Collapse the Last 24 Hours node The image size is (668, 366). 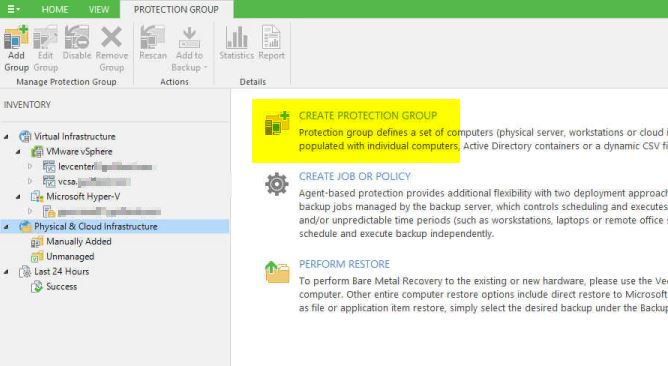6,272
